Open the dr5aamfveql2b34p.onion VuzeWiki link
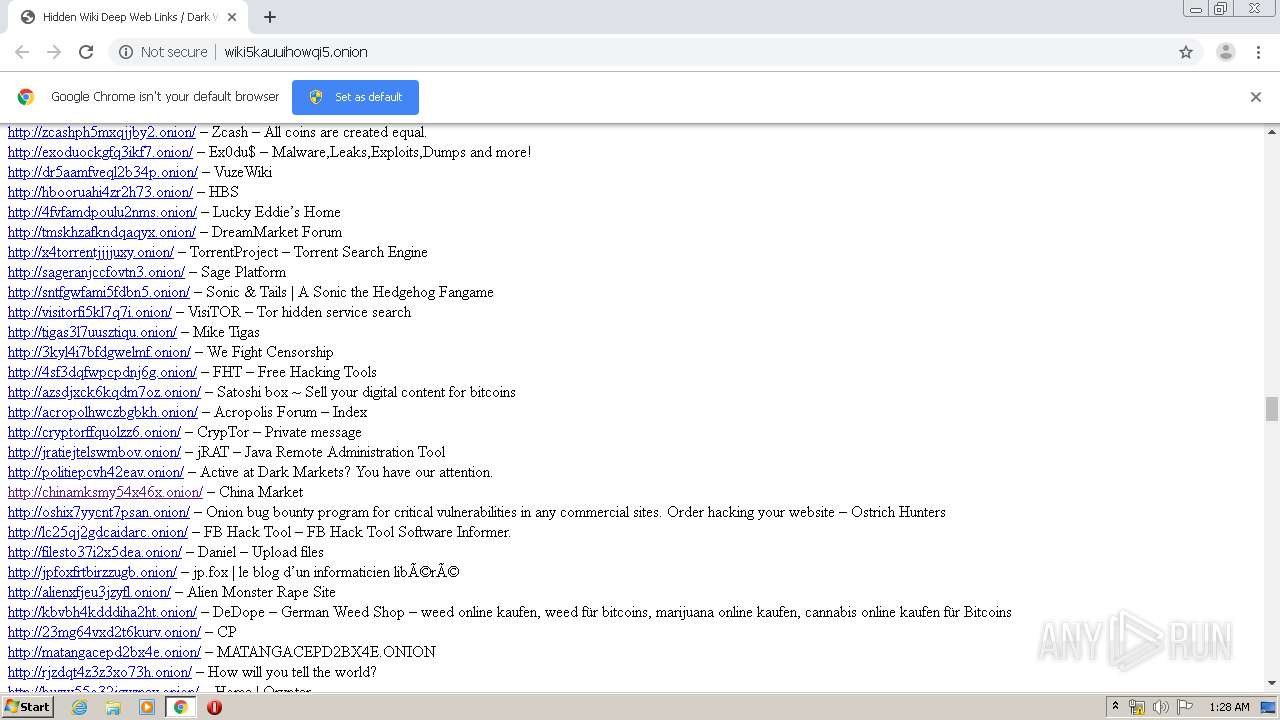The image size is (1280, 720). 103,172
